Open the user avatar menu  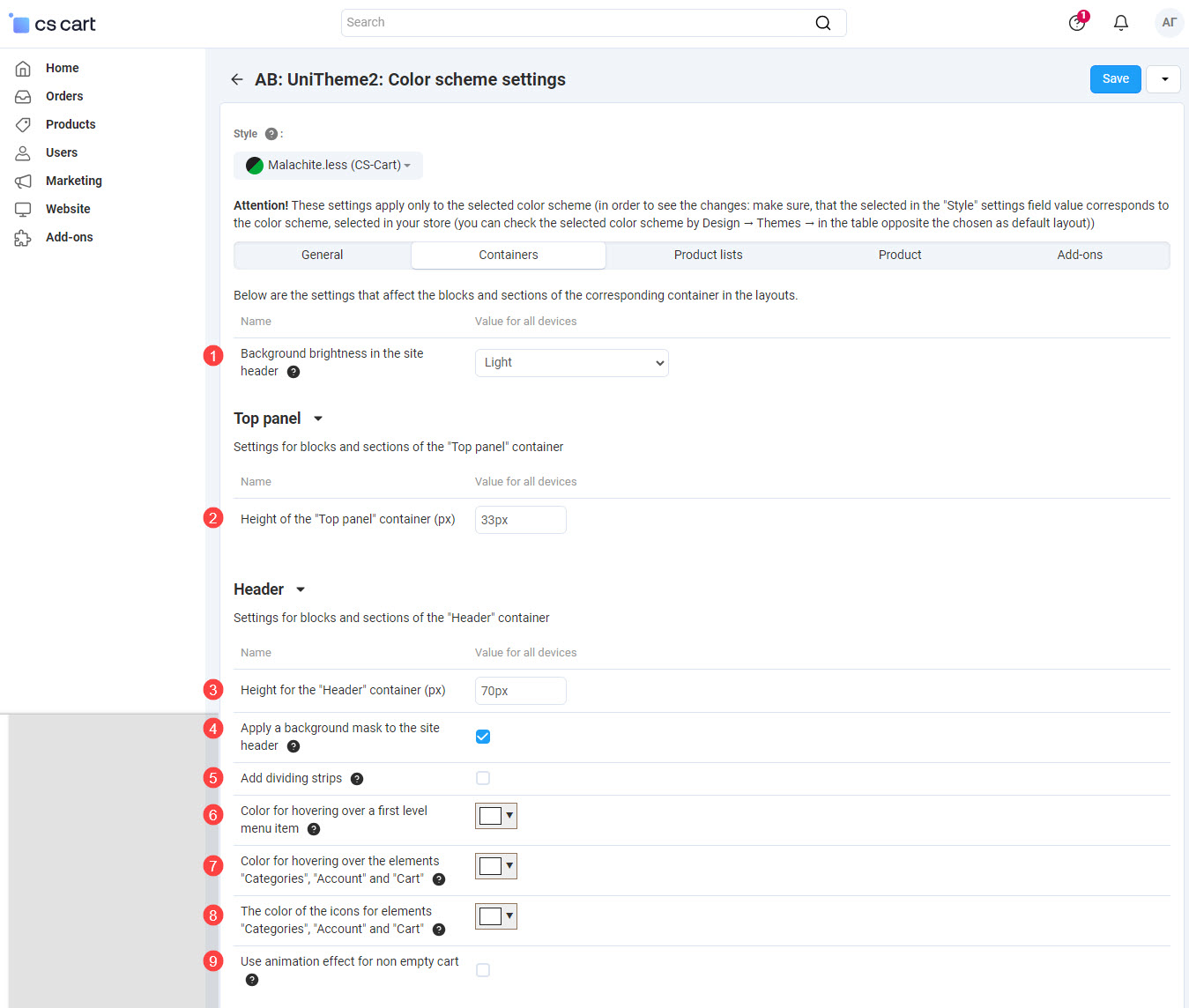pos(1169,23)
